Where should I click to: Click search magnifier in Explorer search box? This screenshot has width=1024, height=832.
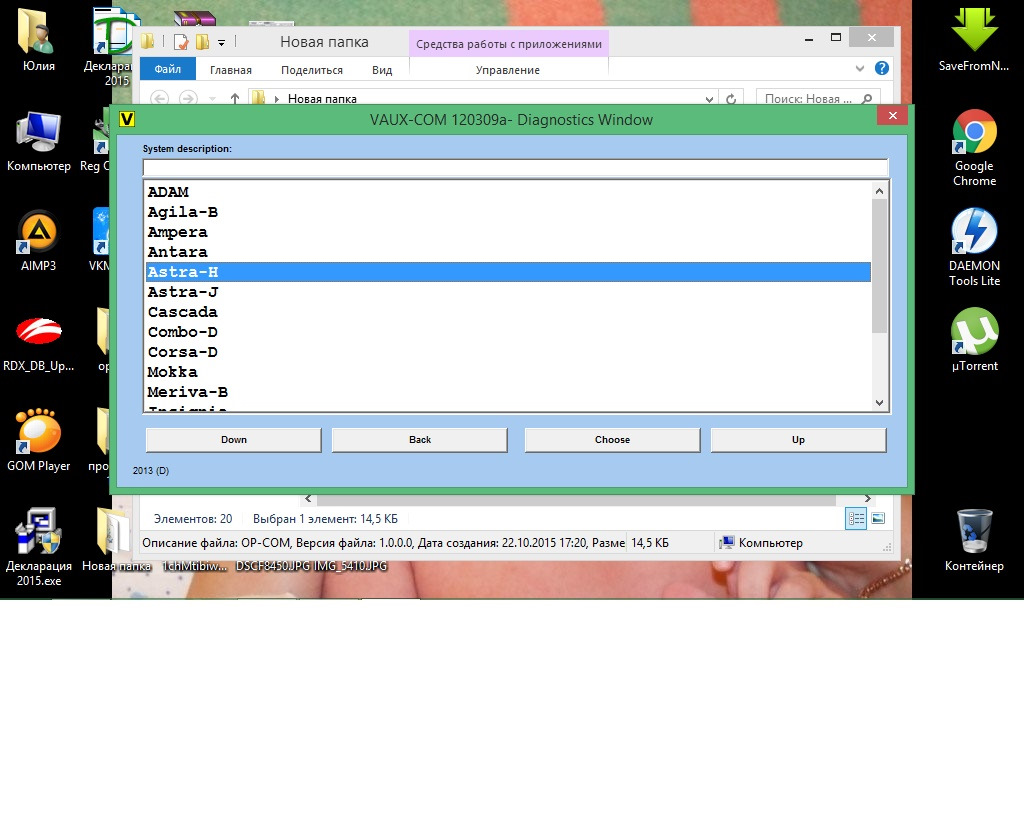click(867, 99)
